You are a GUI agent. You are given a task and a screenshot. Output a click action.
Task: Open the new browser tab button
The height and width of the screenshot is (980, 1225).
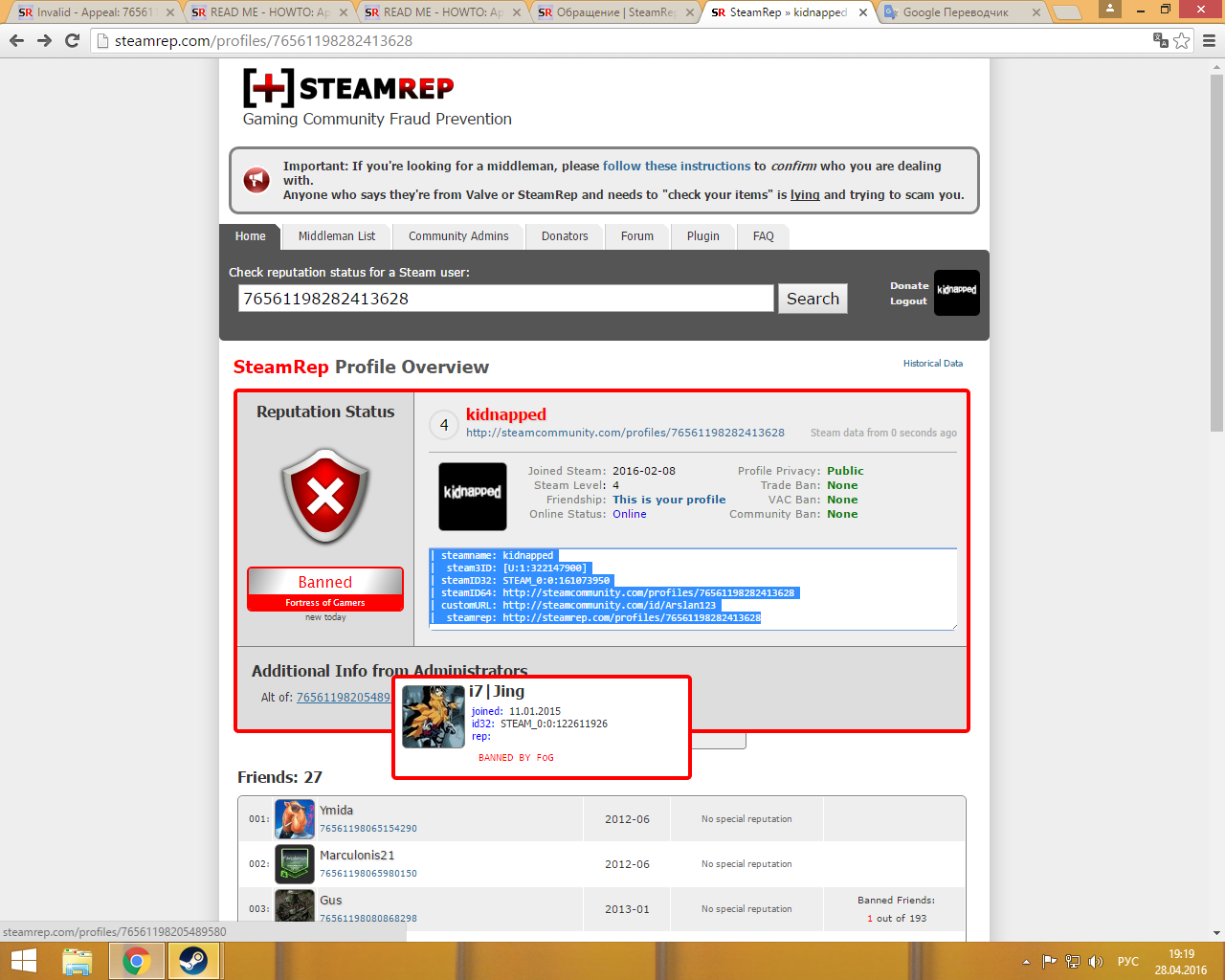pyautogui.click(x=1066, y=12)
